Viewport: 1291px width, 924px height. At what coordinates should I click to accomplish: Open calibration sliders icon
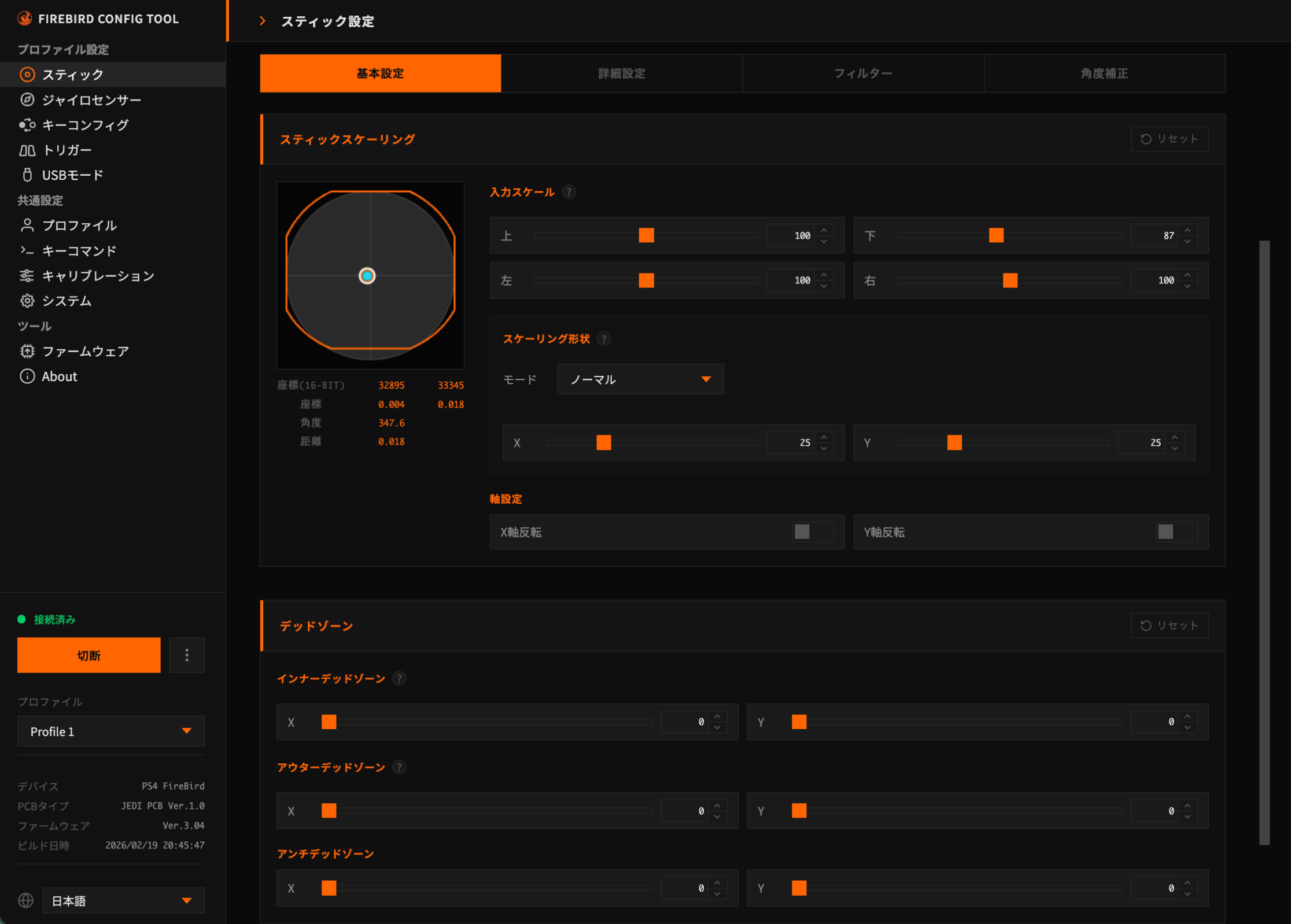[27, 276]
